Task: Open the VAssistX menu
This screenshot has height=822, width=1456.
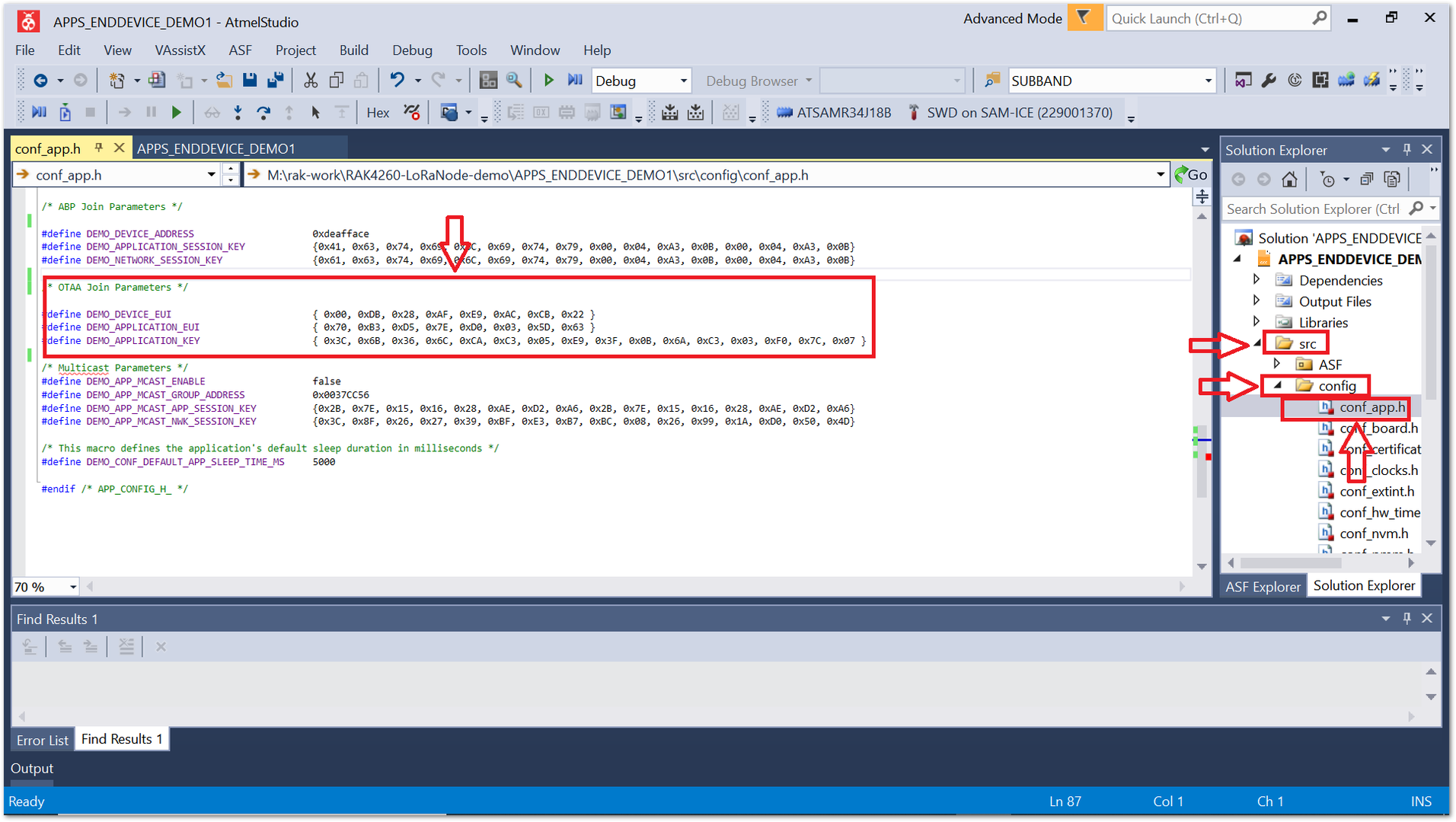Action: (180, 50)
